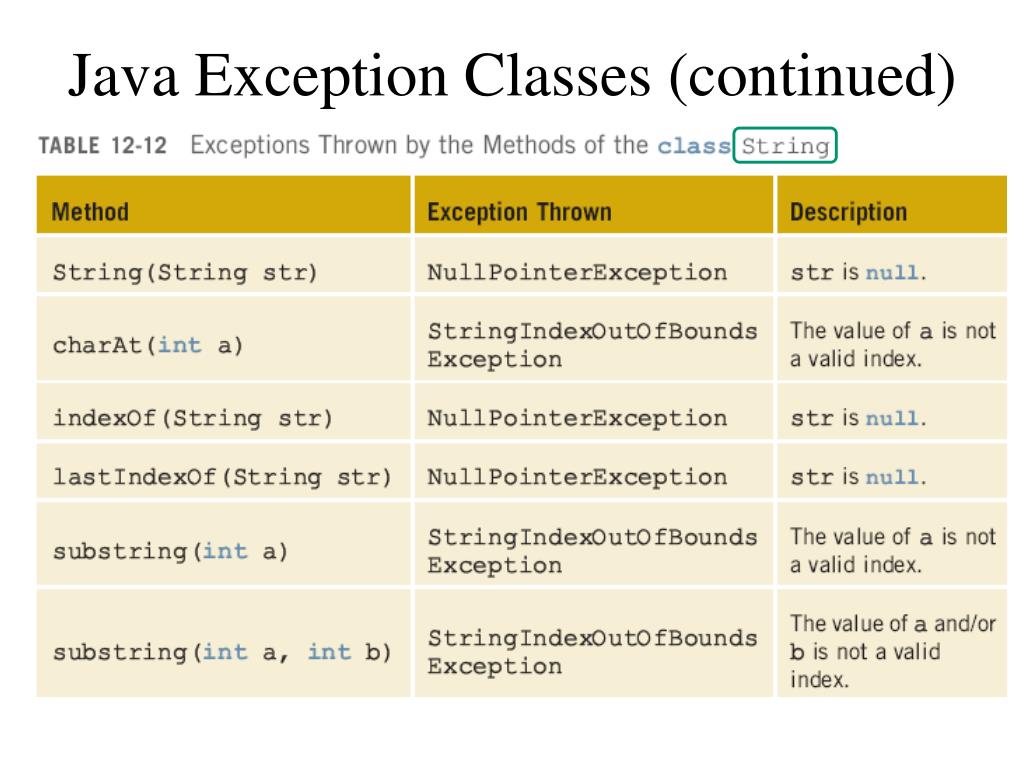Click the blue 'null' keyword in first row
Screen dimensions: 1024x768
(892, 272)
